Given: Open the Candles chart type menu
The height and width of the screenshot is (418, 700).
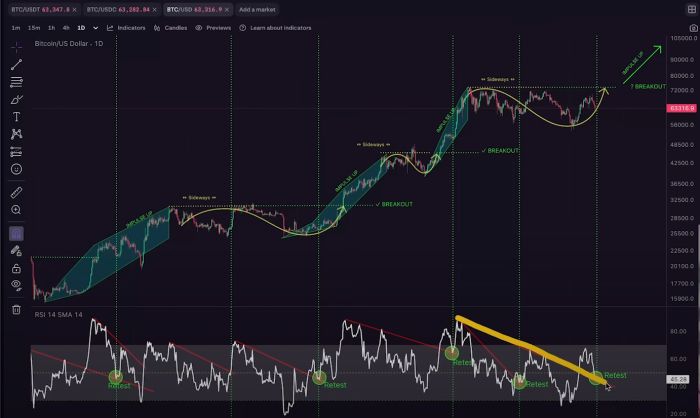Looking at the screenshot, I should pos(171,28).
